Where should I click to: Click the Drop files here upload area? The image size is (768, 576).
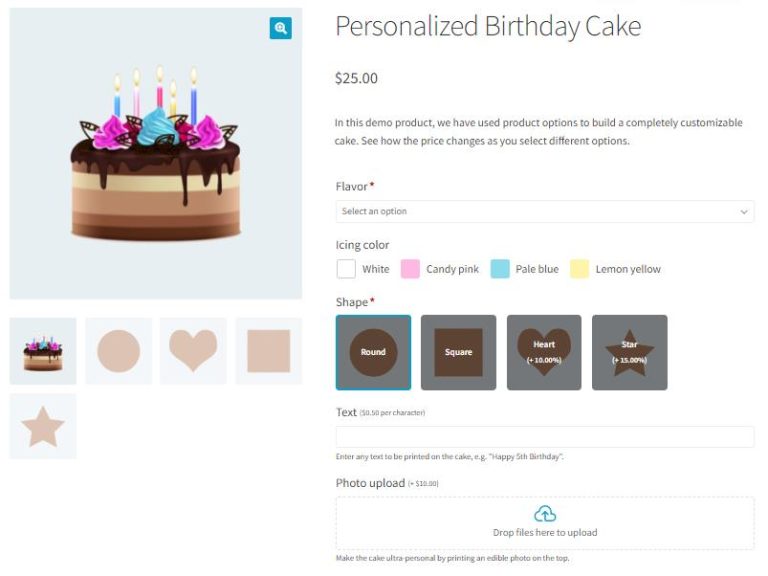click(x=544, y=532)
